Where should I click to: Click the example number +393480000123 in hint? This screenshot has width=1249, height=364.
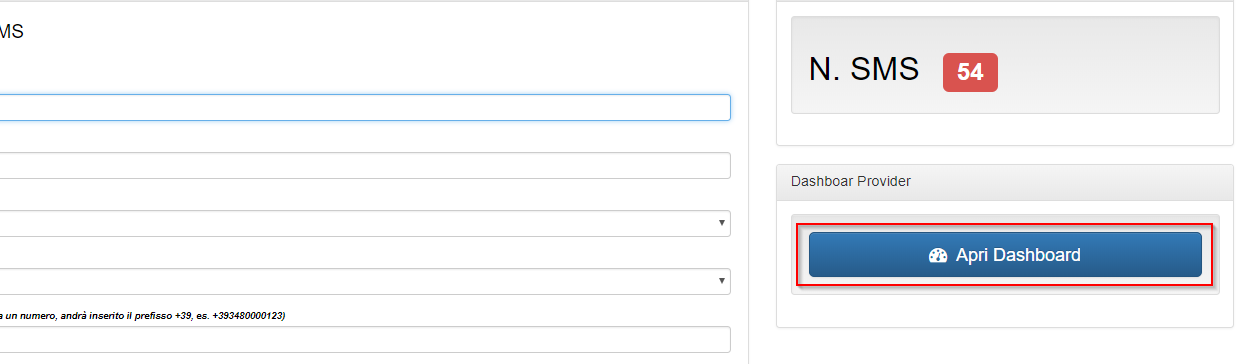(x=248, y=315)
